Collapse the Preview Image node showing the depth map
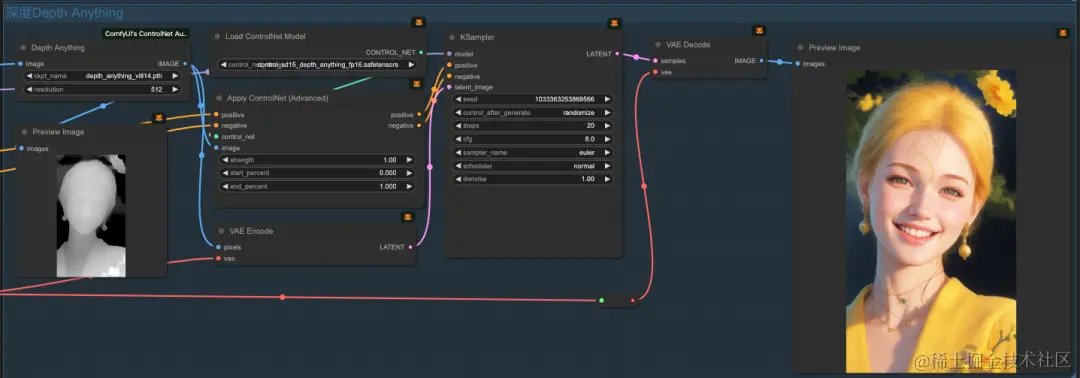1080x378 pixels. click(24, 132)
